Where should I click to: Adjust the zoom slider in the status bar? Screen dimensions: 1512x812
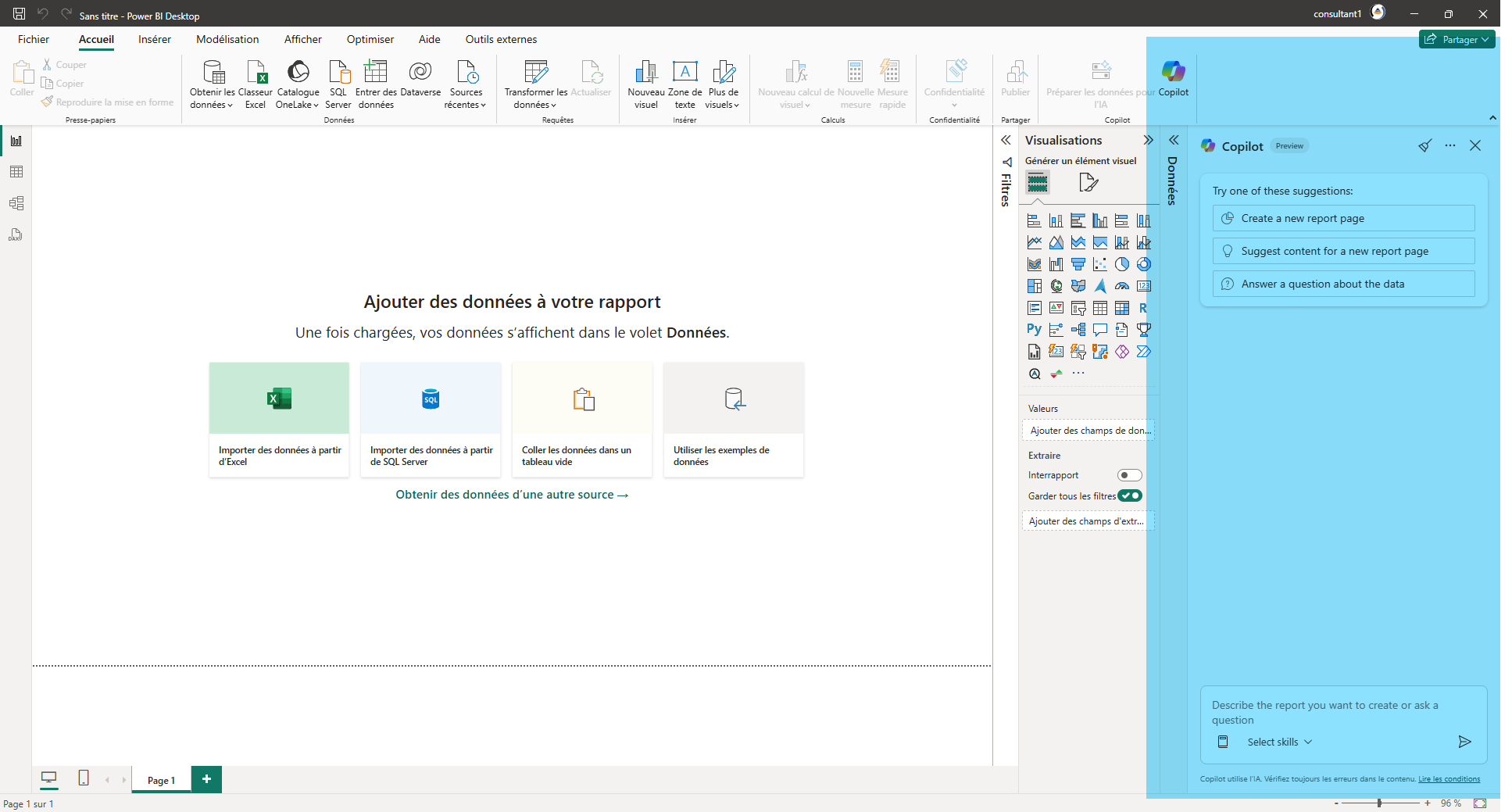click(1379, 803)
